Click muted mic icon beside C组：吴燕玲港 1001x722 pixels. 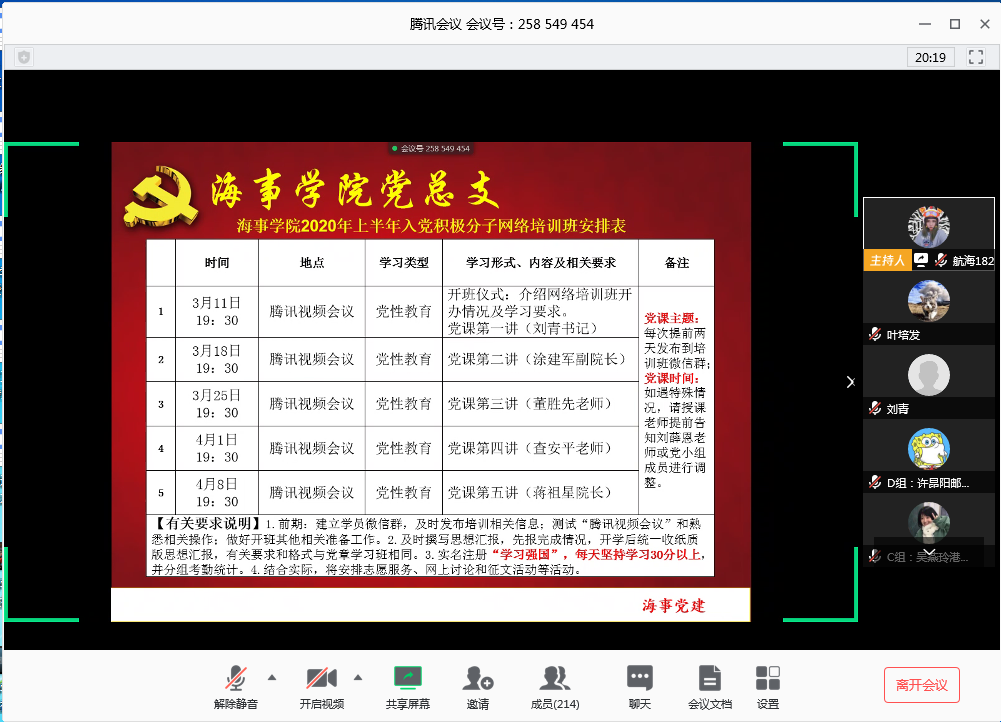875,556
